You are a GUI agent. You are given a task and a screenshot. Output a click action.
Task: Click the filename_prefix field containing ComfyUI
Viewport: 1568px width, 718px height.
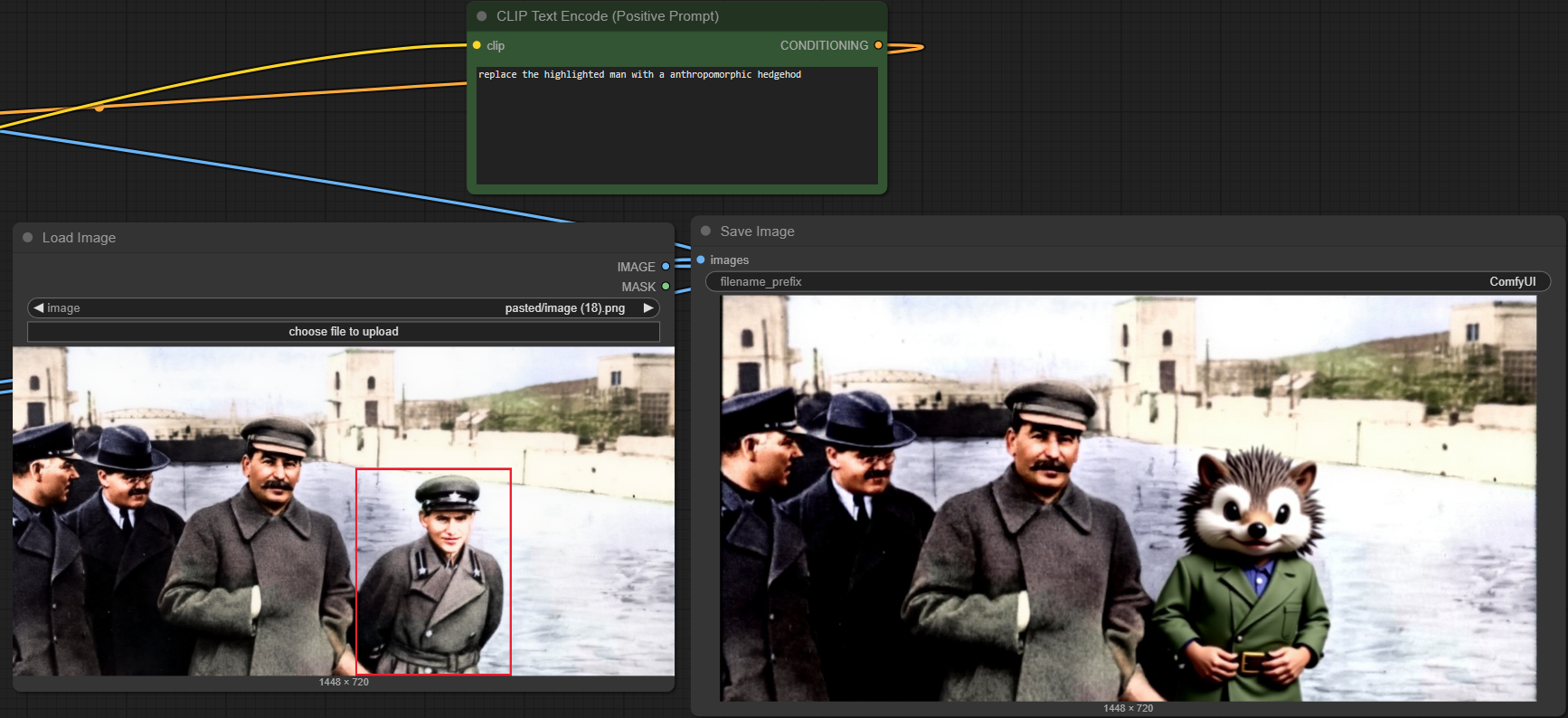[x=1128, y=282]
